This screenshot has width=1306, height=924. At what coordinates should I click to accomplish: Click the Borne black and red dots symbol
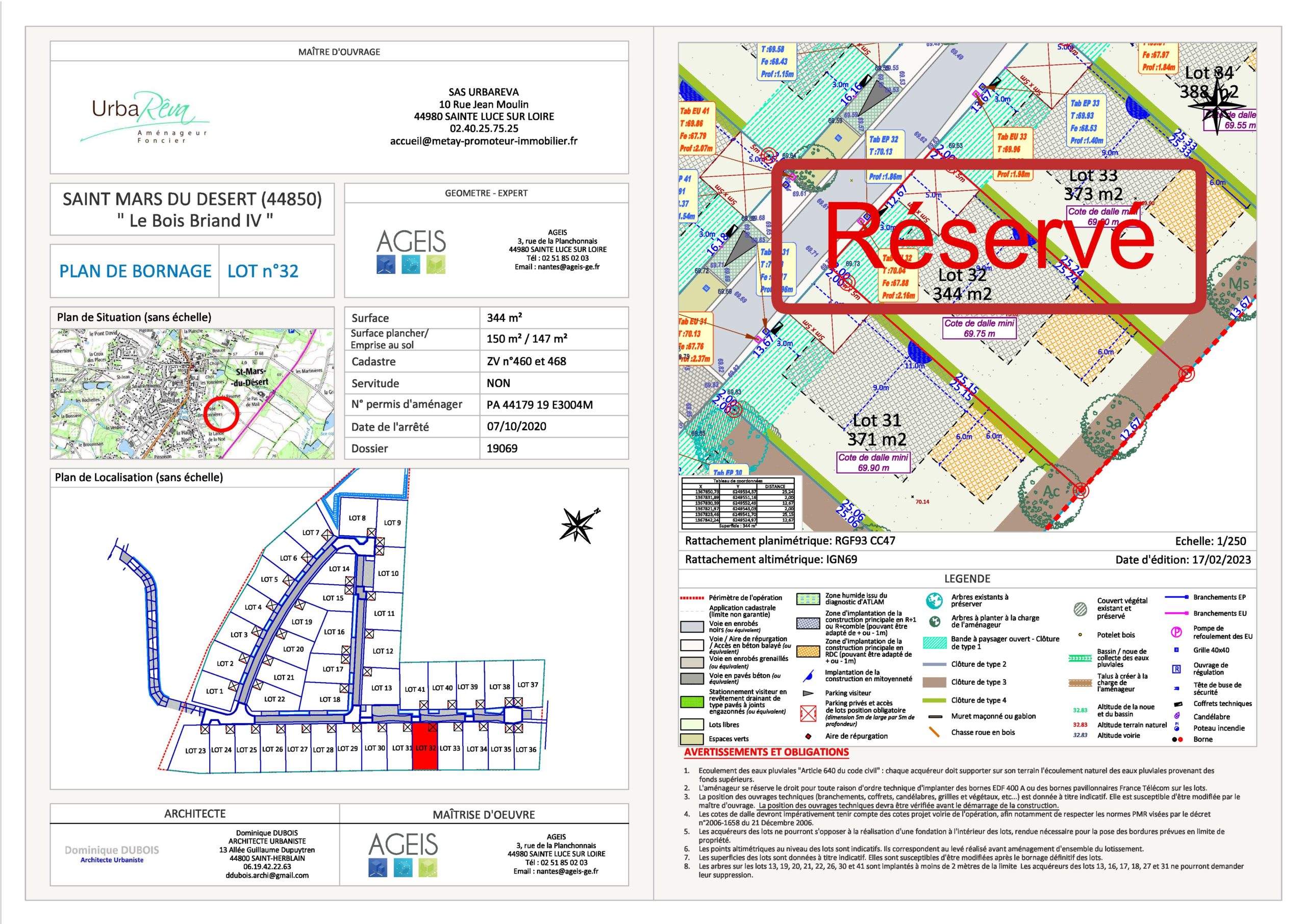click(x=1177, y=740)
